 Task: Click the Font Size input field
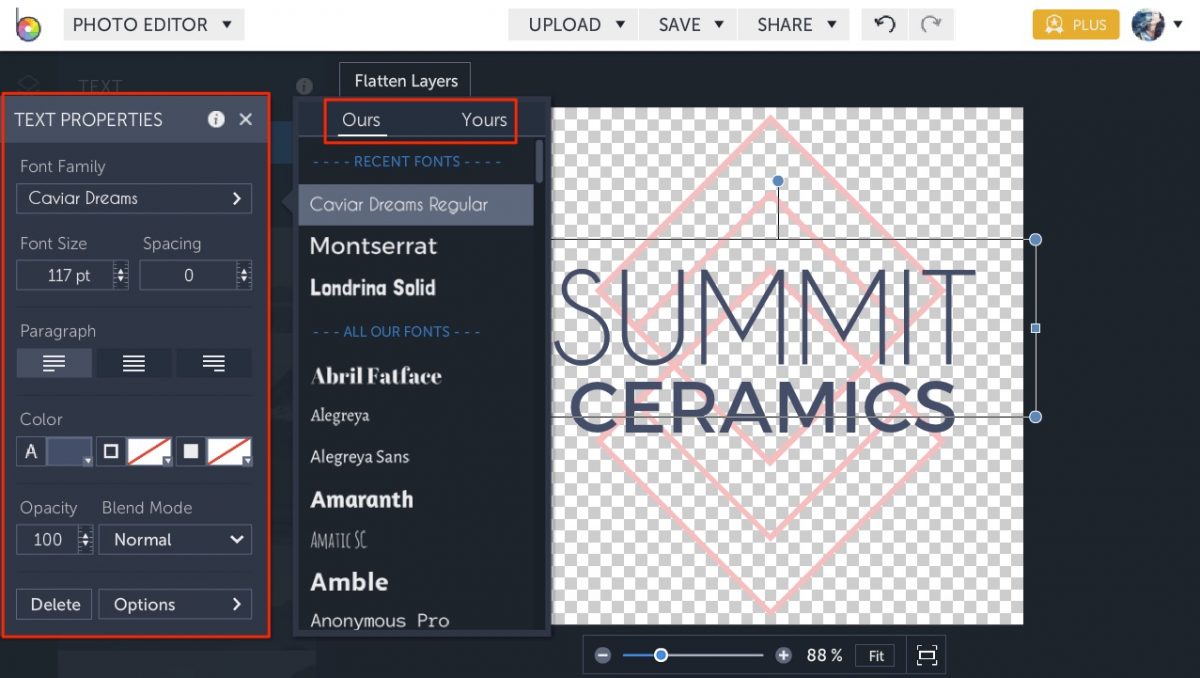point(65,275)
